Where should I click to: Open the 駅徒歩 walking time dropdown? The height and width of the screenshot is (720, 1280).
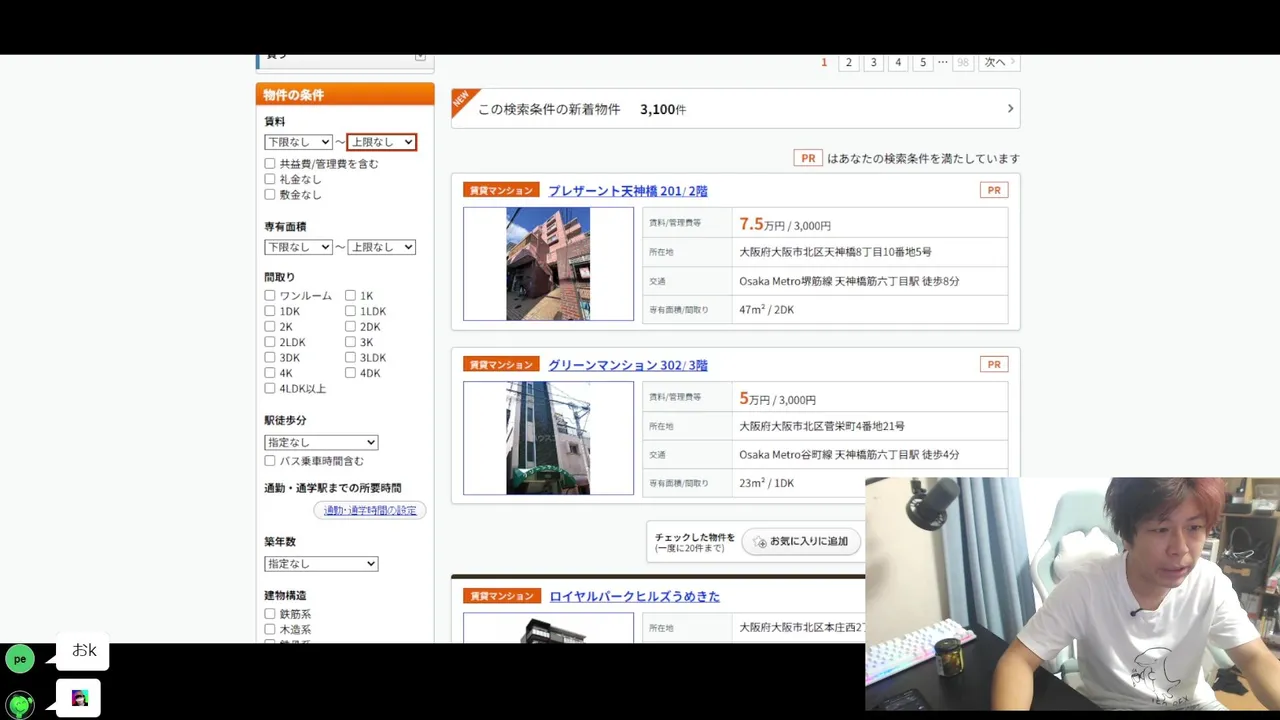click(x=321, y=442)
